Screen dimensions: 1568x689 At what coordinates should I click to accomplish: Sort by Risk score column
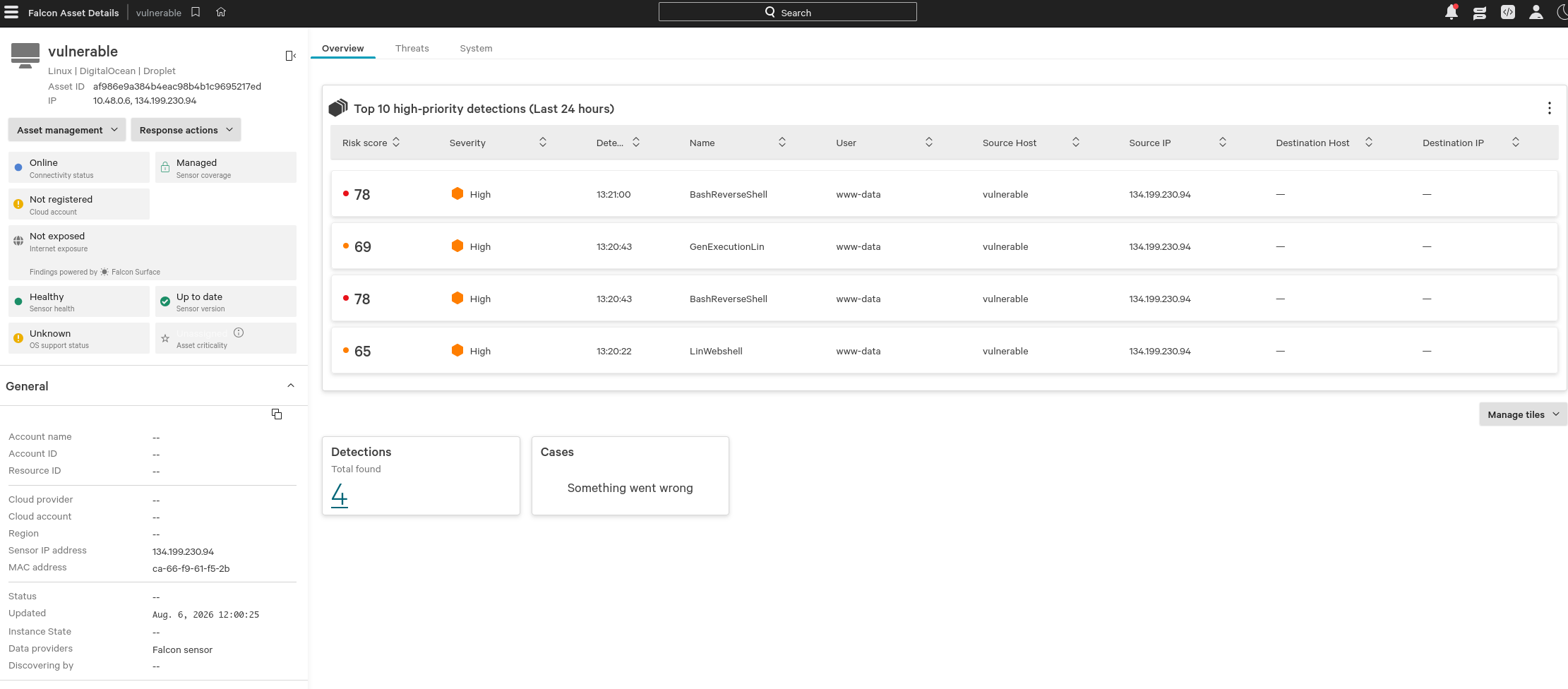(396, 142)
